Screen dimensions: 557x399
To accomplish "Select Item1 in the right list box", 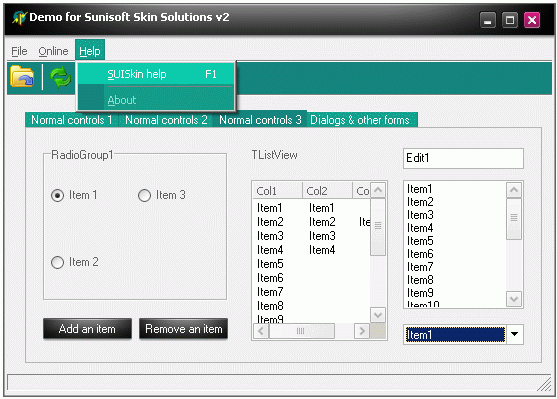I will [x=420, y=189].
